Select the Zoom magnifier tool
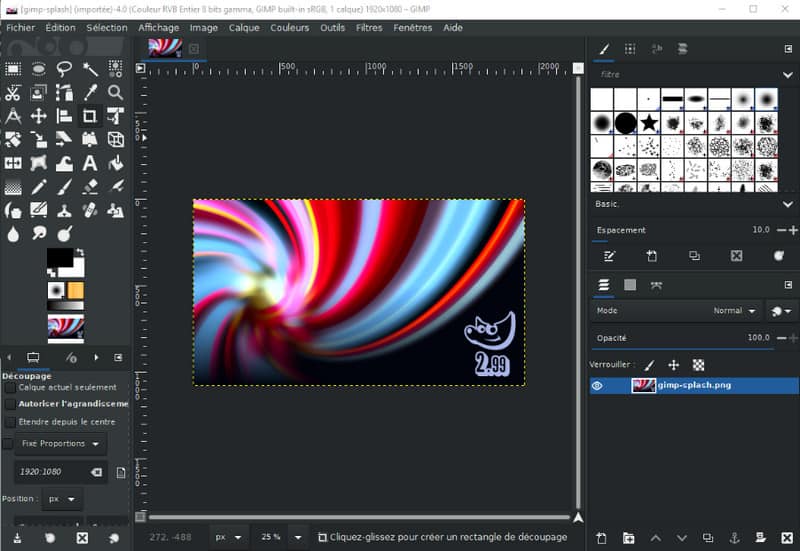This screenshot has width=800, height=551. pos(116,92)
